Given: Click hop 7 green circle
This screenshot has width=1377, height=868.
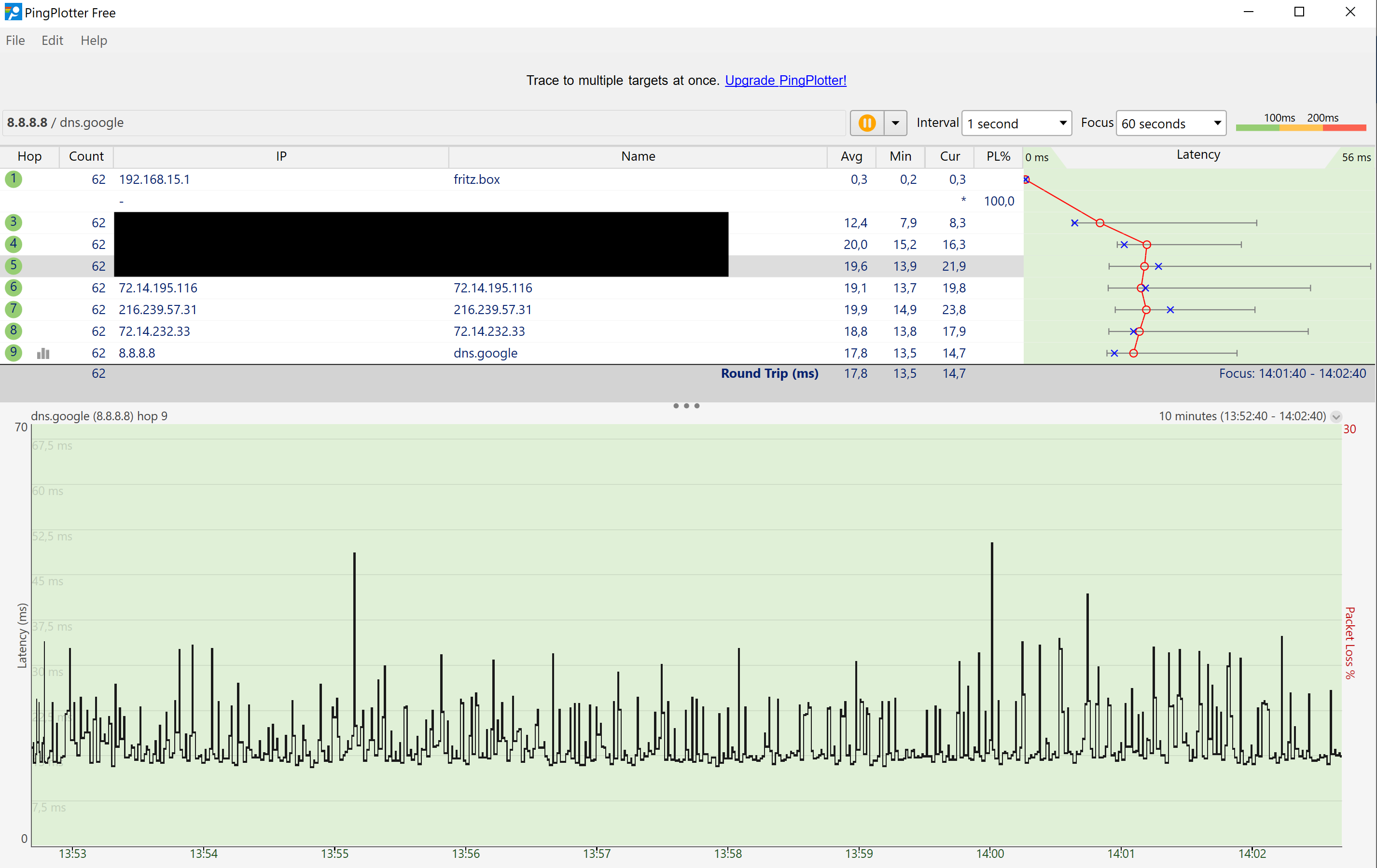Looking at the screenshot, I should (13, 309).
